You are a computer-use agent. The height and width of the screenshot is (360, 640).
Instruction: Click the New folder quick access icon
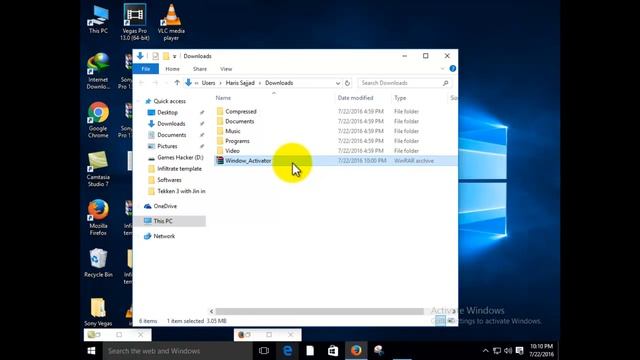(x=166, y=56)
